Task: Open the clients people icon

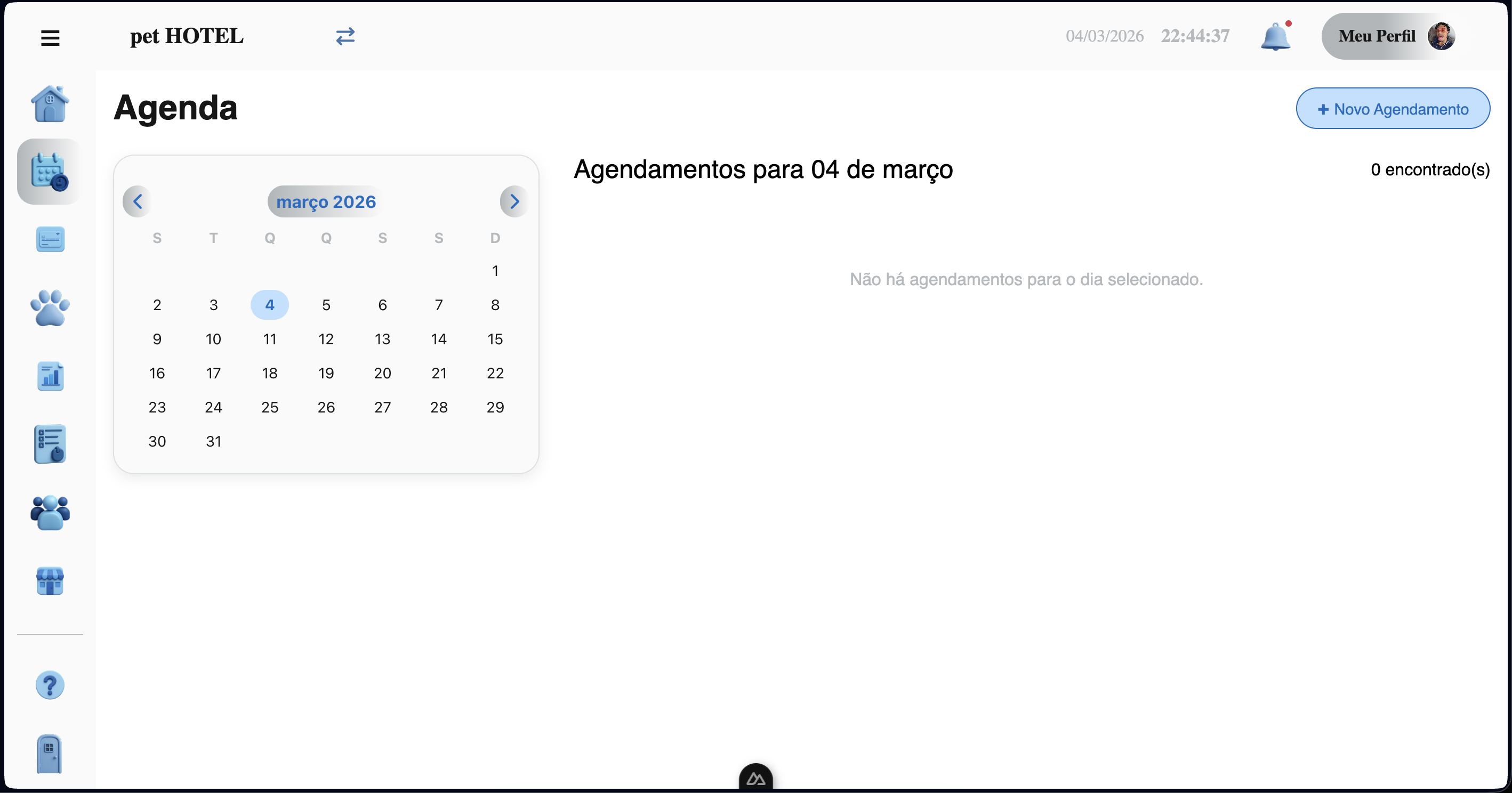Action: (x=50, y=513)
